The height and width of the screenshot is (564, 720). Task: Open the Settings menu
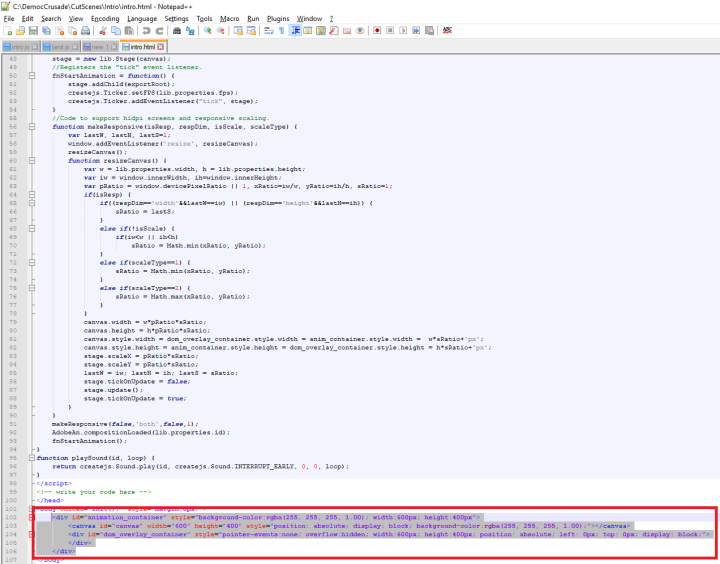click(176, 19)
